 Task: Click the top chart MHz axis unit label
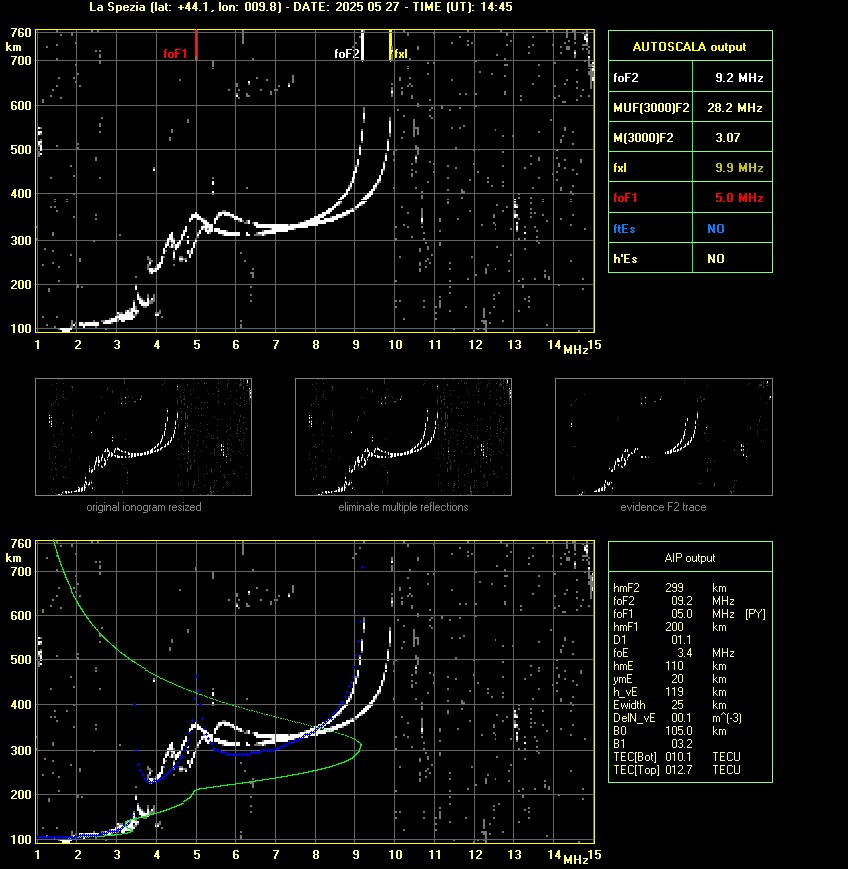(576, 350)
